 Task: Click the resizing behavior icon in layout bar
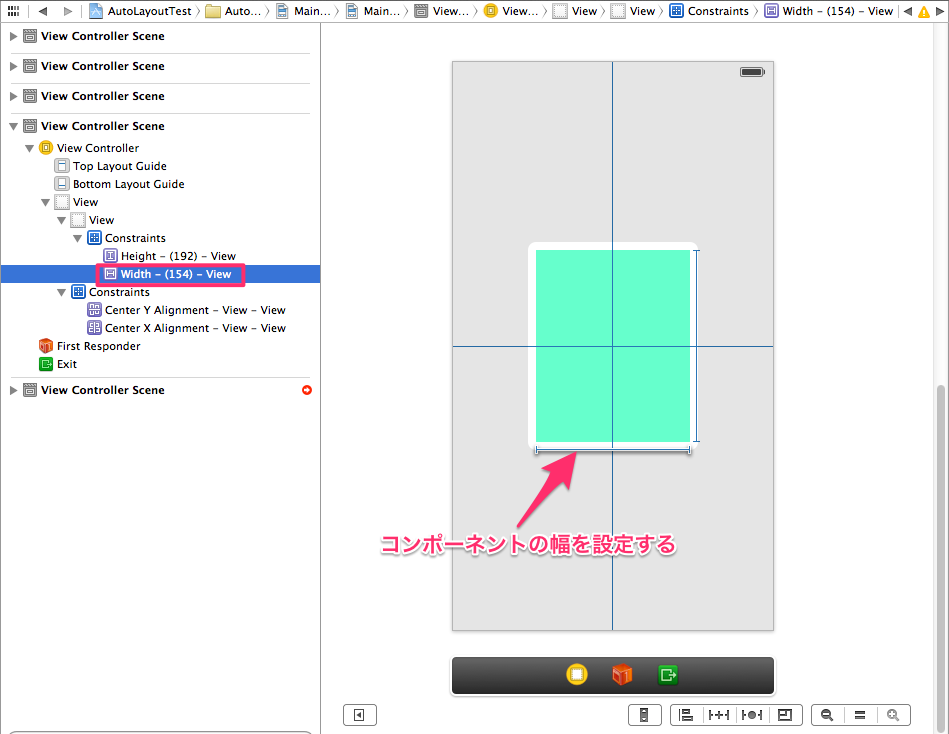click(785, 714)
